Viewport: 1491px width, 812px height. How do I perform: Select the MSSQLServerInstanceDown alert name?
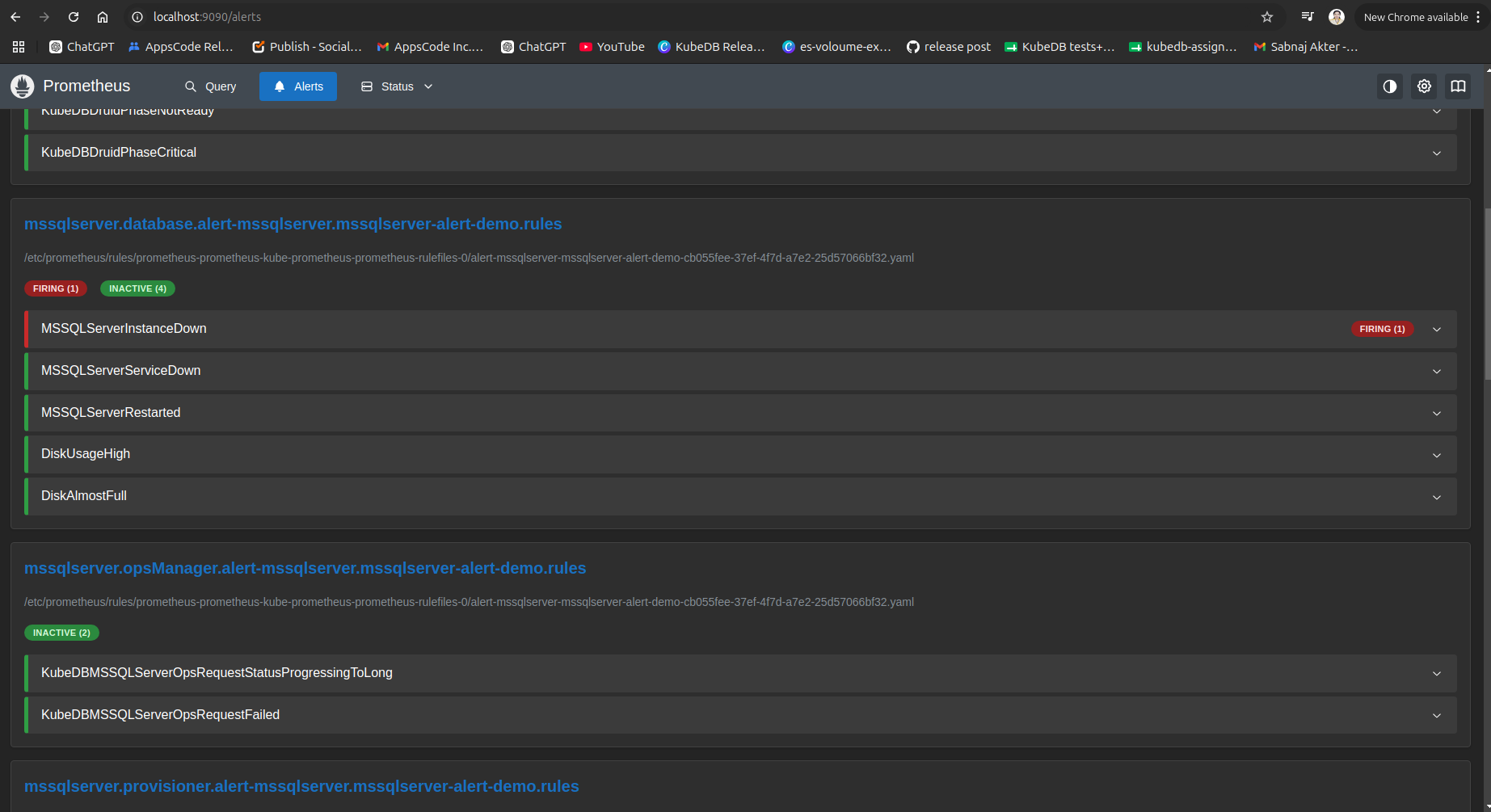(124, 329)
